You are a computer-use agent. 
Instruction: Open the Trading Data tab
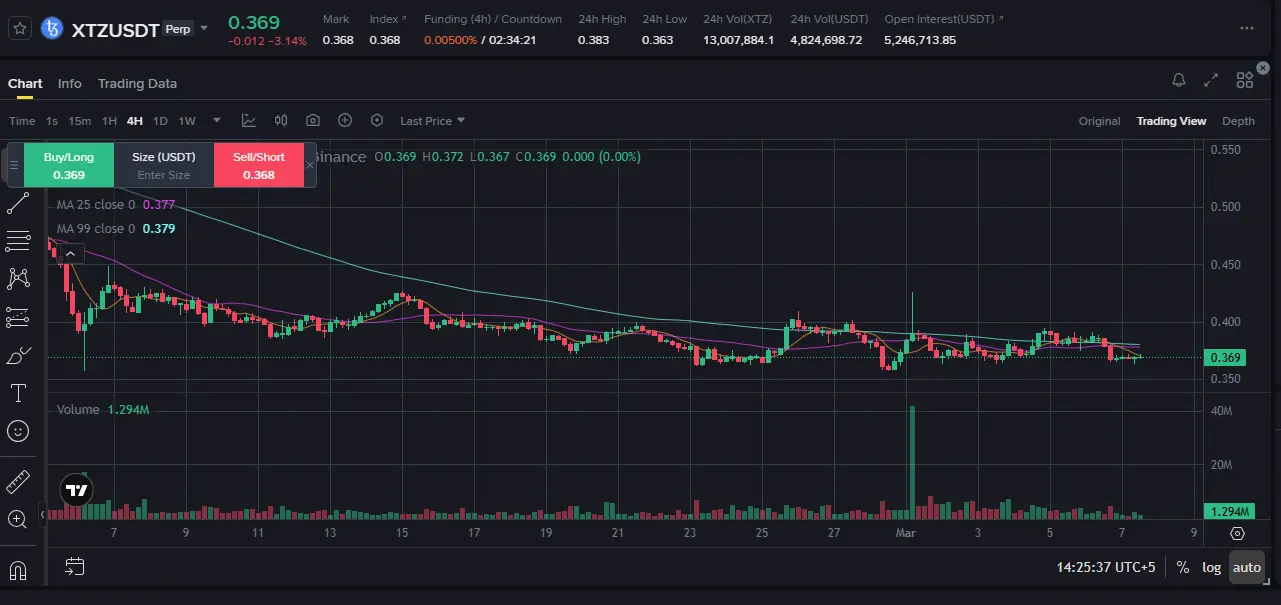[x=137, y=83]
